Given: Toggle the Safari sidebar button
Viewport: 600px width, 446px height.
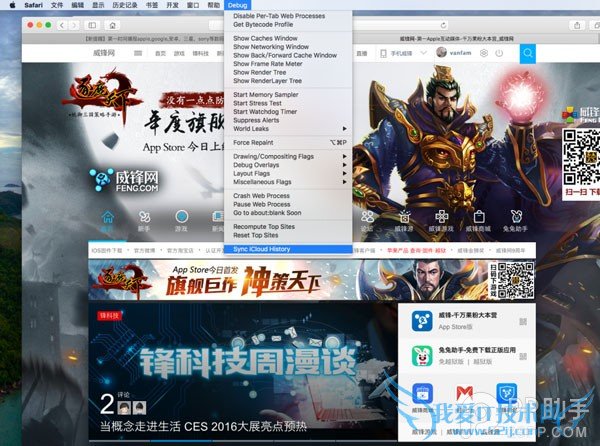Looking at the screenshot, I should pos(92,25).
